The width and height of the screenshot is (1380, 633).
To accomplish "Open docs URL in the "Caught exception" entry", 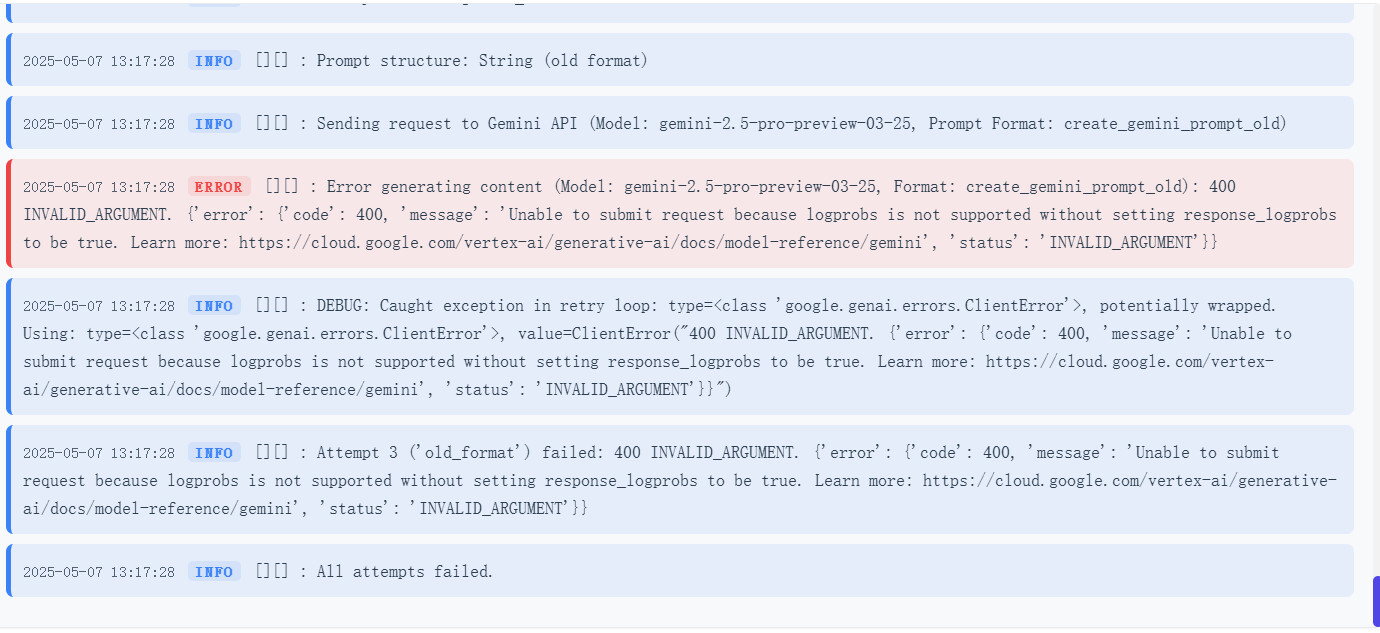I will point(1129,362).
